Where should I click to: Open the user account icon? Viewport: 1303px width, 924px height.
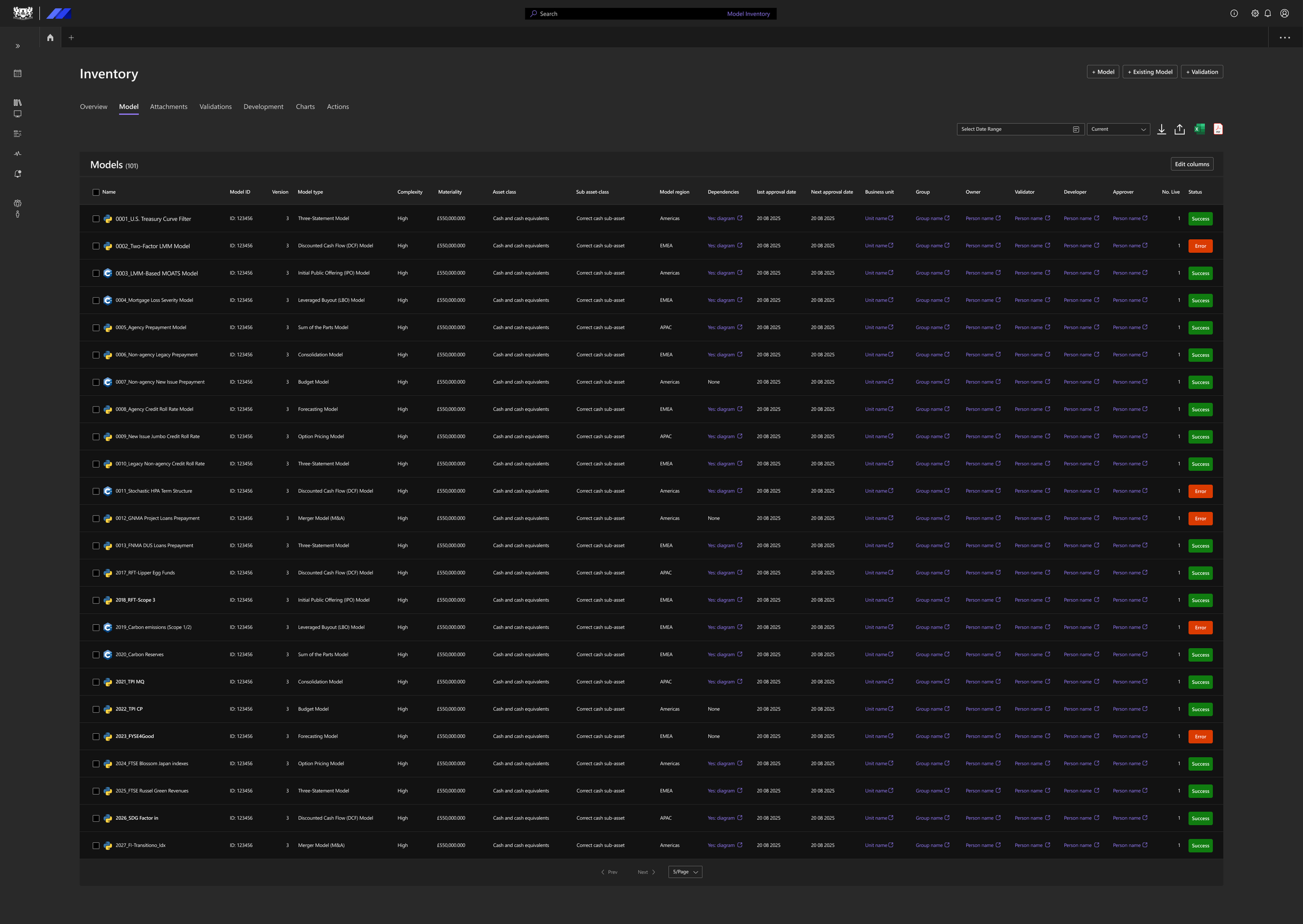click(x=1284, y=14)
